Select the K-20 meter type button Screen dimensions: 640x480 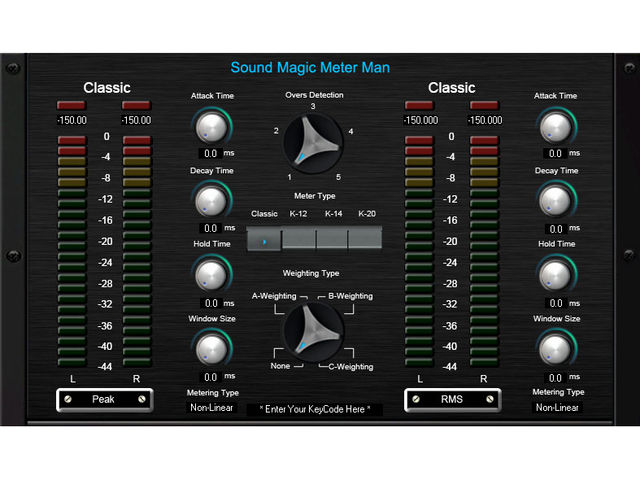(365, 238)
